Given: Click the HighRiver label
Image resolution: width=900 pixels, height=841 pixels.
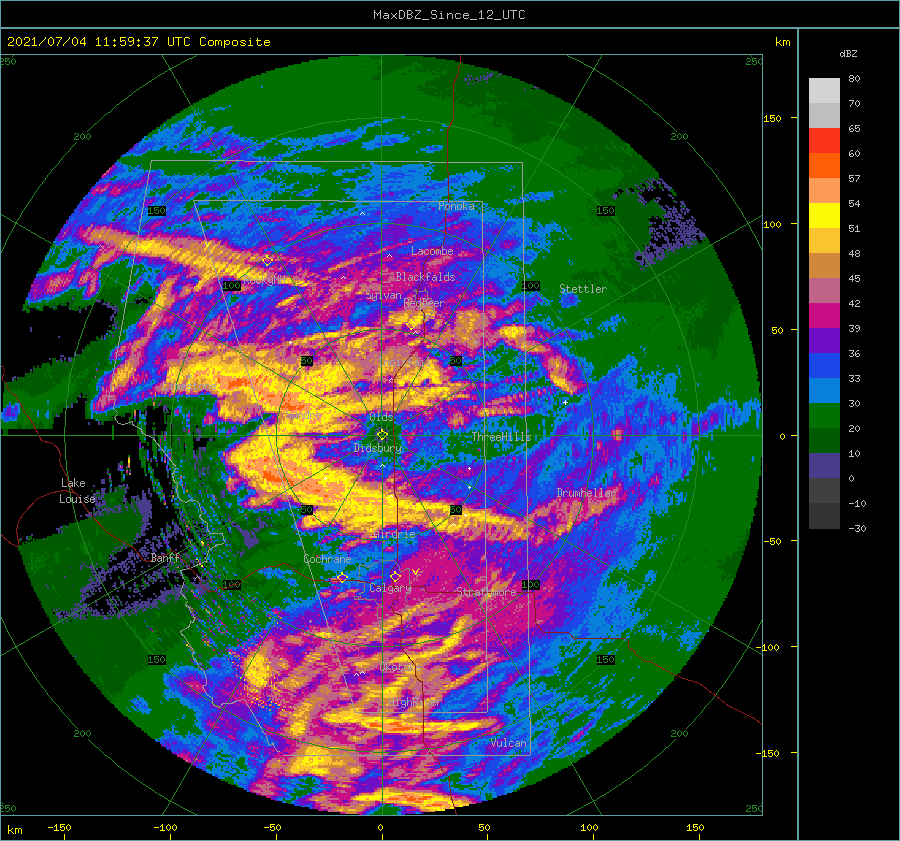Looking at the screenshot, I should click(416, 702).
